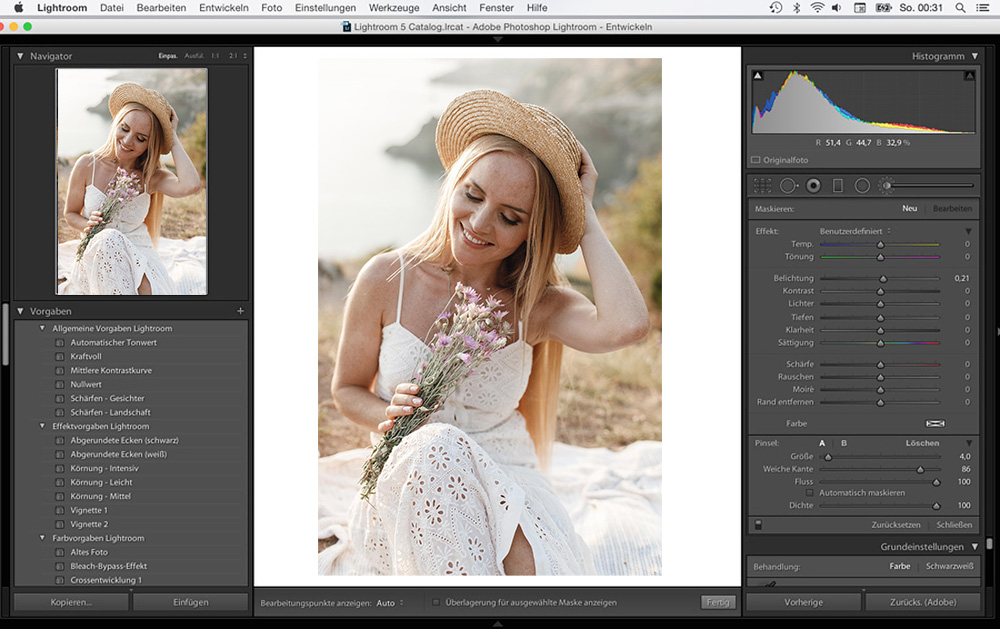
Task: Open the Notification Center list icon
Action: [x=983, y=8]
